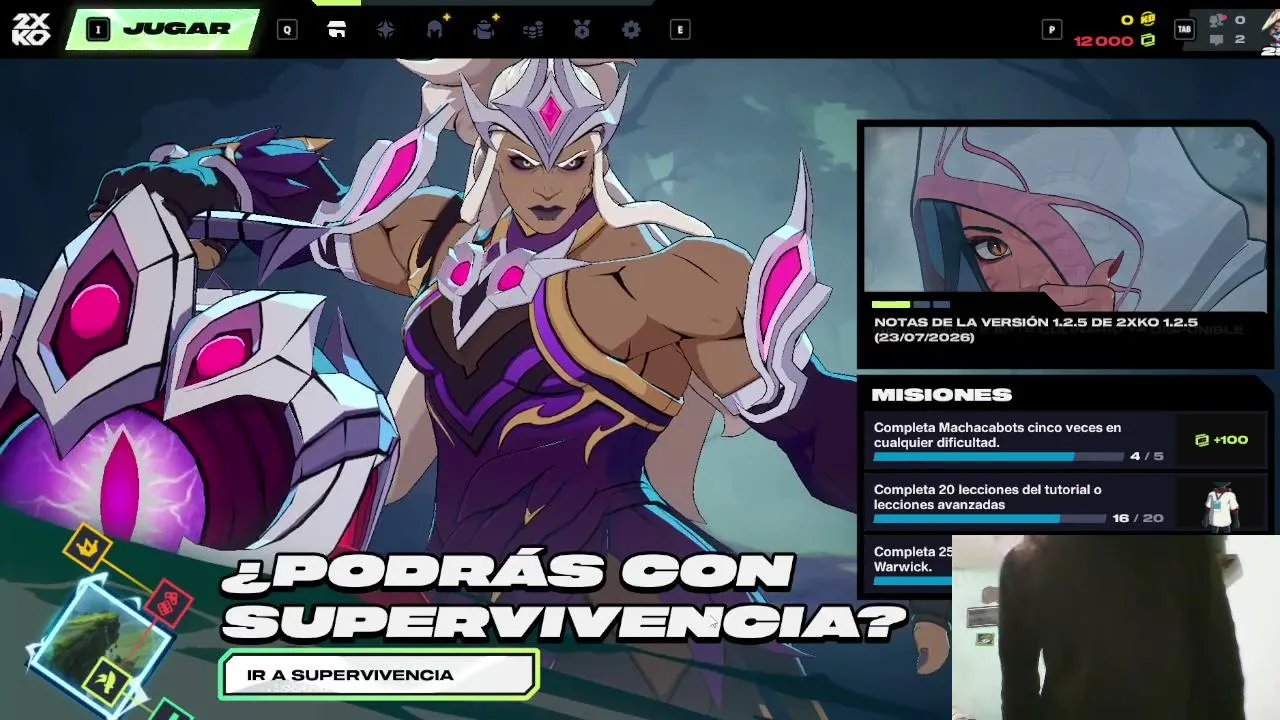1280x720 pixels.
Task: Open the JUGAR play menu
Action: point(162,29)
